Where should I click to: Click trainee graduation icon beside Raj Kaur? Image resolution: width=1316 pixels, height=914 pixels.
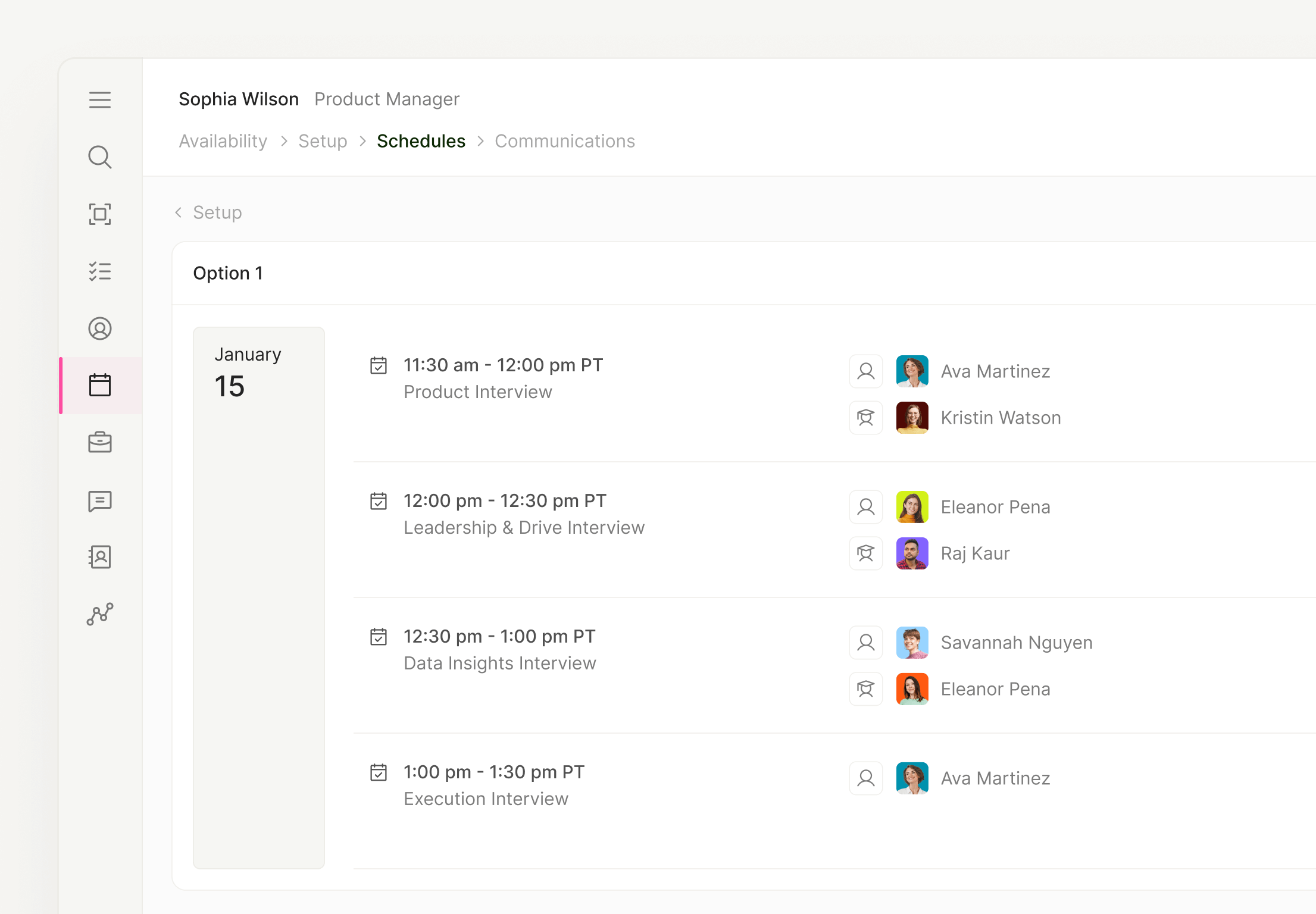point(866,553)
